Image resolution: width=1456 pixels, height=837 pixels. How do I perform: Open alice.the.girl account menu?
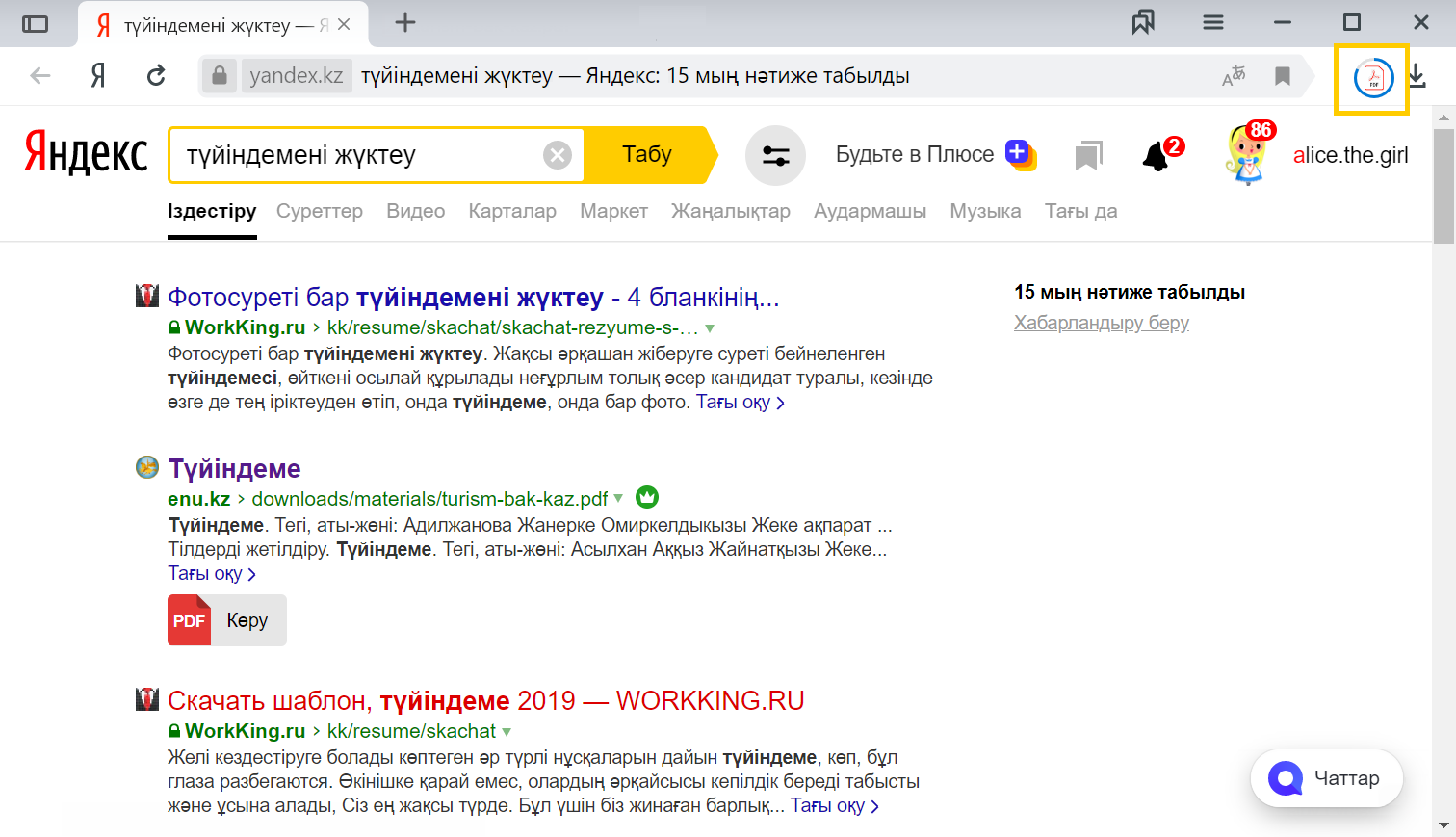[x=1350, y=155]
